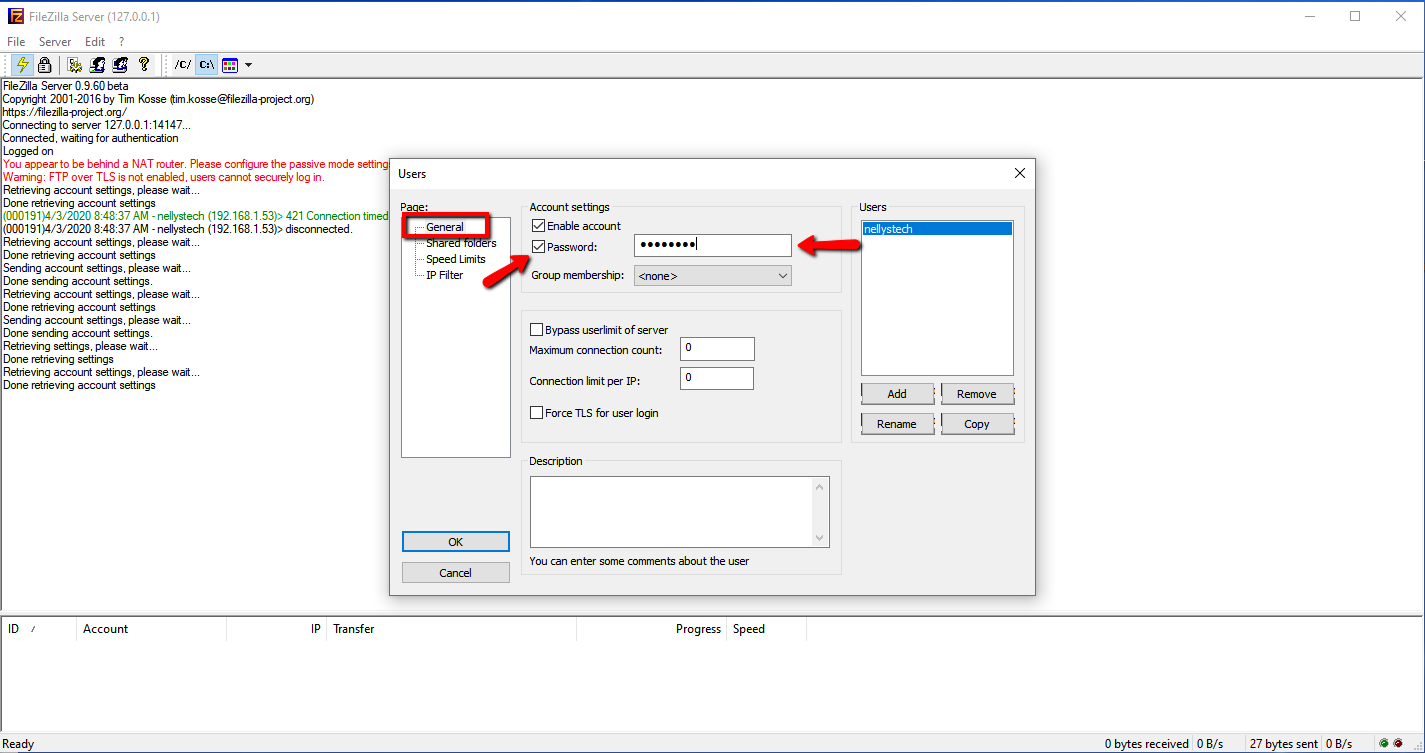Click the Speed column header
Viewport: 1425px width, 753px height.
pos(767,629)
